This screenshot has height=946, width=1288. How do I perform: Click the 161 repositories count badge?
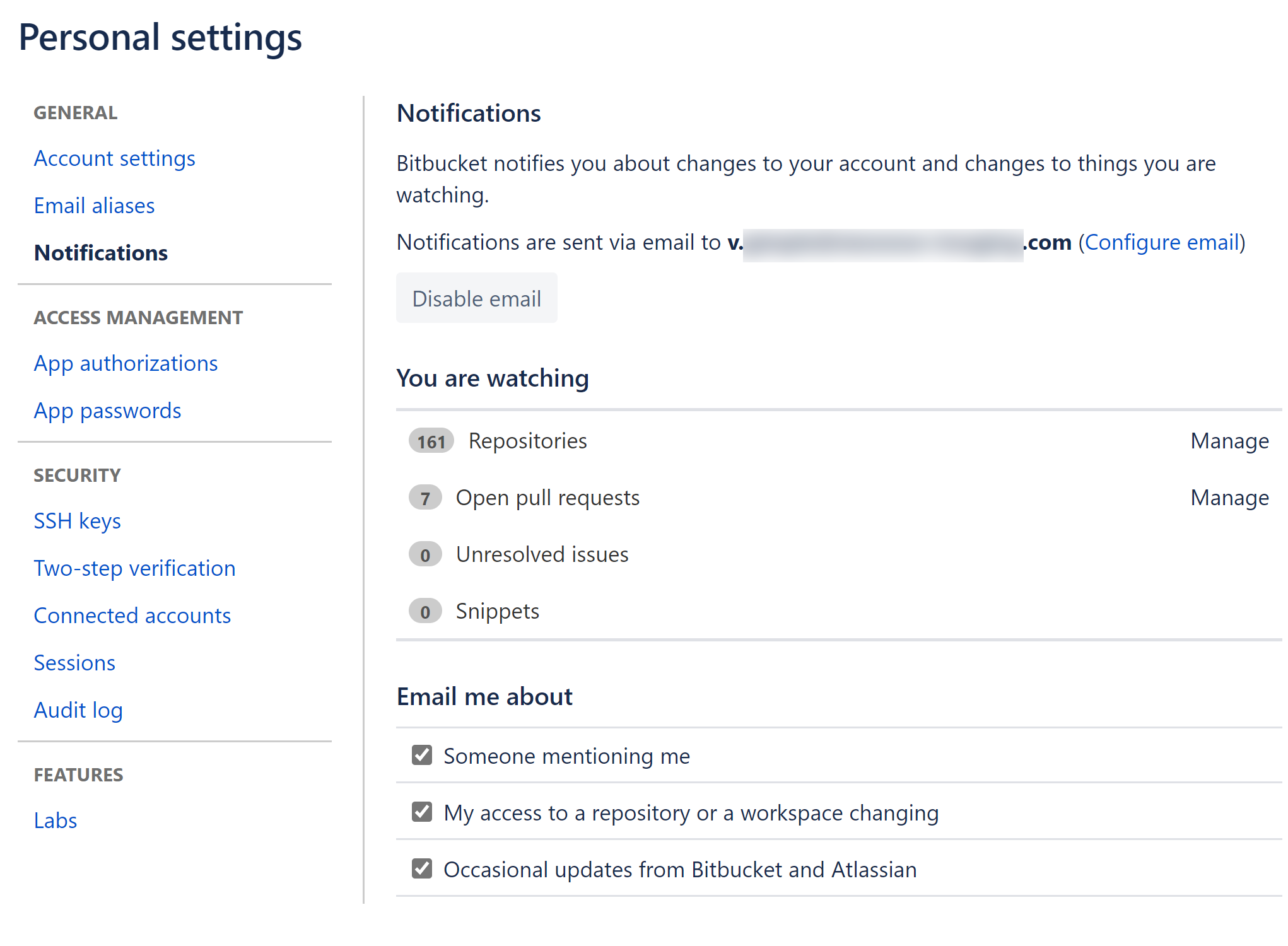tap(431, 441)
